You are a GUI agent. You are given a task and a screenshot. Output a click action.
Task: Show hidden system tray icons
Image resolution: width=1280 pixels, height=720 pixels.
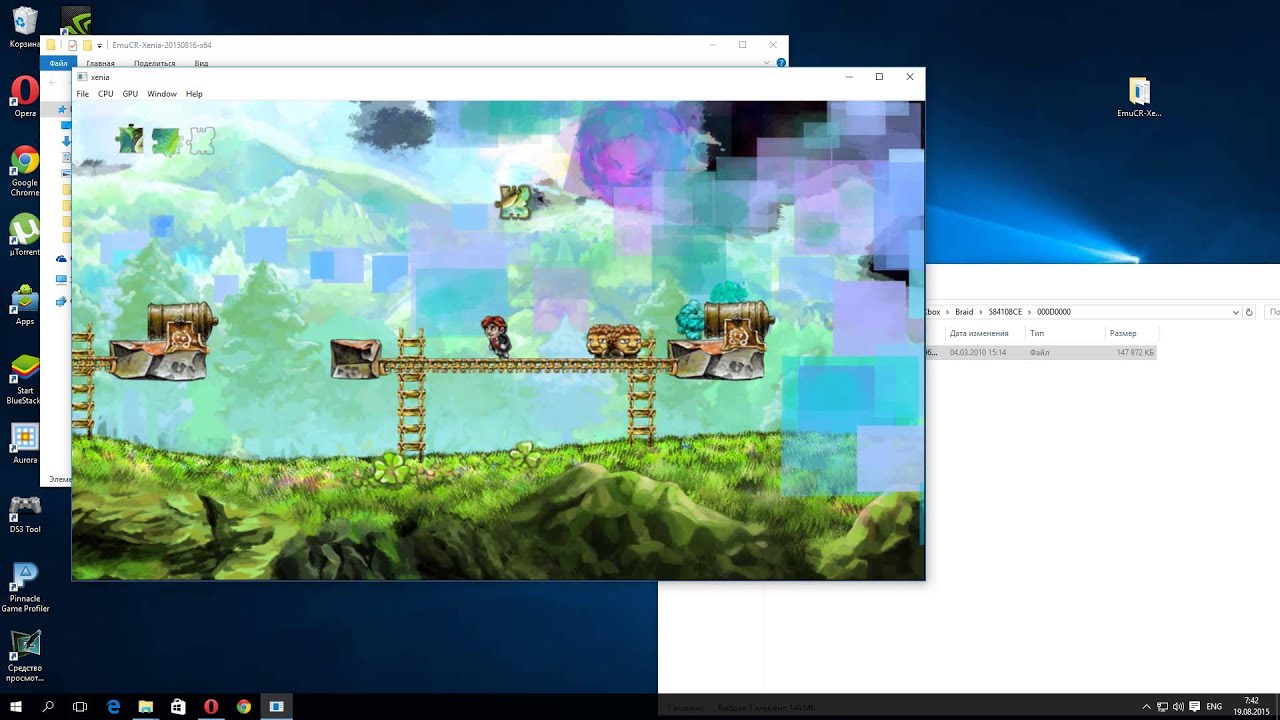[x=1147, y=706]
